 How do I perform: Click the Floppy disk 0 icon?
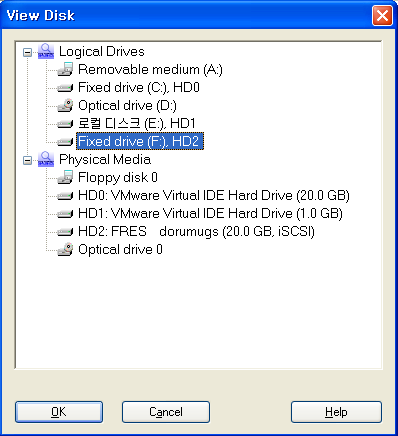click(65, 177)
